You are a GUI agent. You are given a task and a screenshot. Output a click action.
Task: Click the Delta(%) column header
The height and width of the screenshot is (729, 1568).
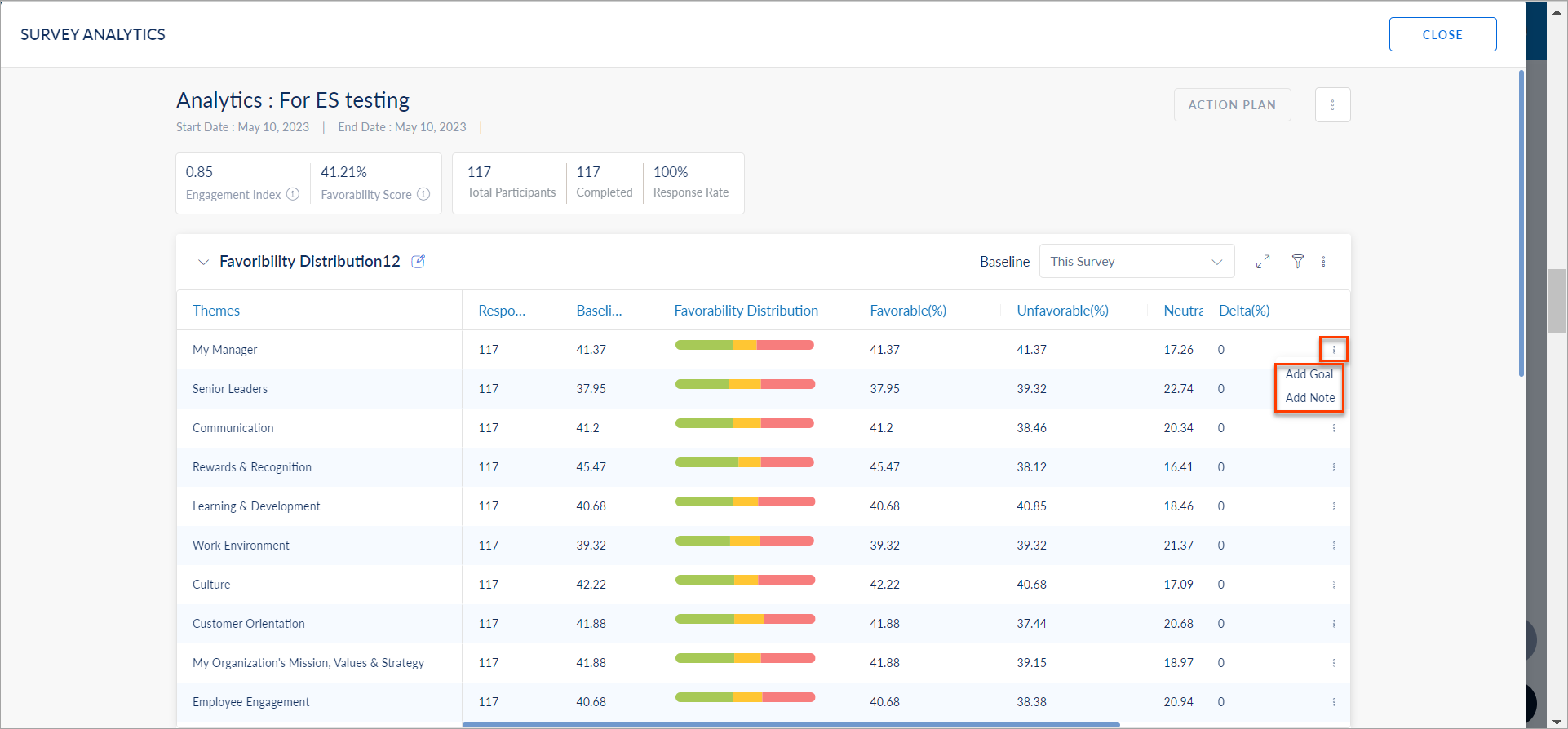pyautogui.click(x=1244, y=311)
